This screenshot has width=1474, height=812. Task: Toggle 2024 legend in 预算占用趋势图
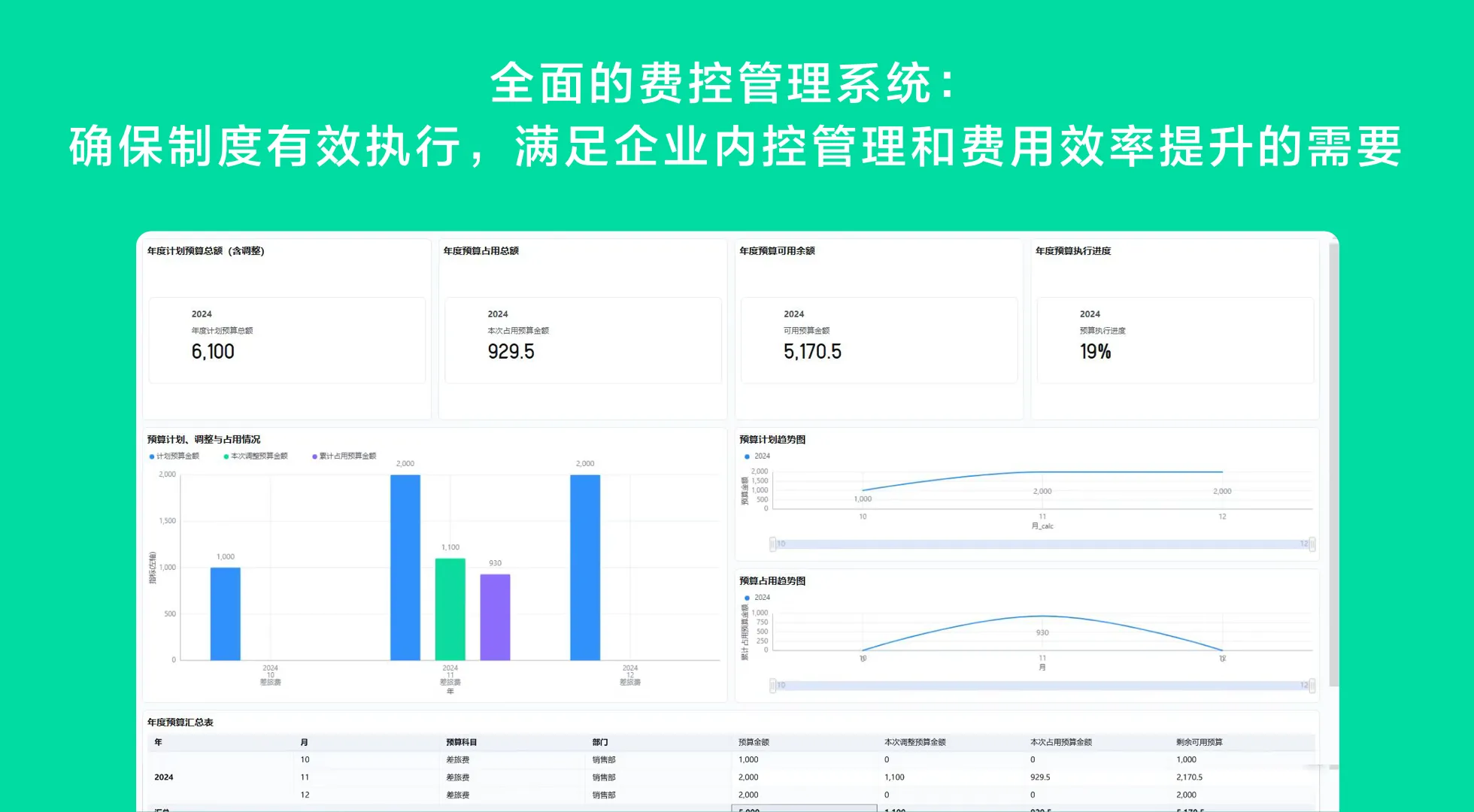click(x=757, y=598)
